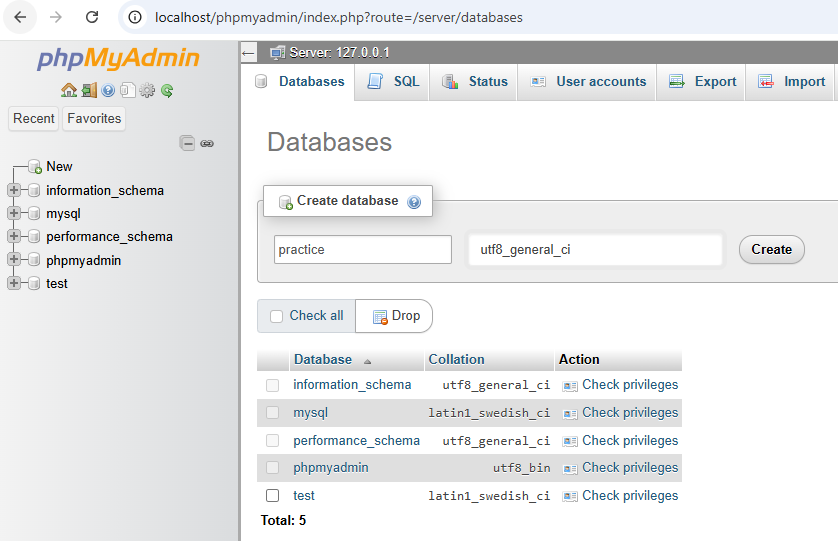838x541 pixels.
Task: Click privileges icon for performance_schema row
Action: (x=570, y=441)
